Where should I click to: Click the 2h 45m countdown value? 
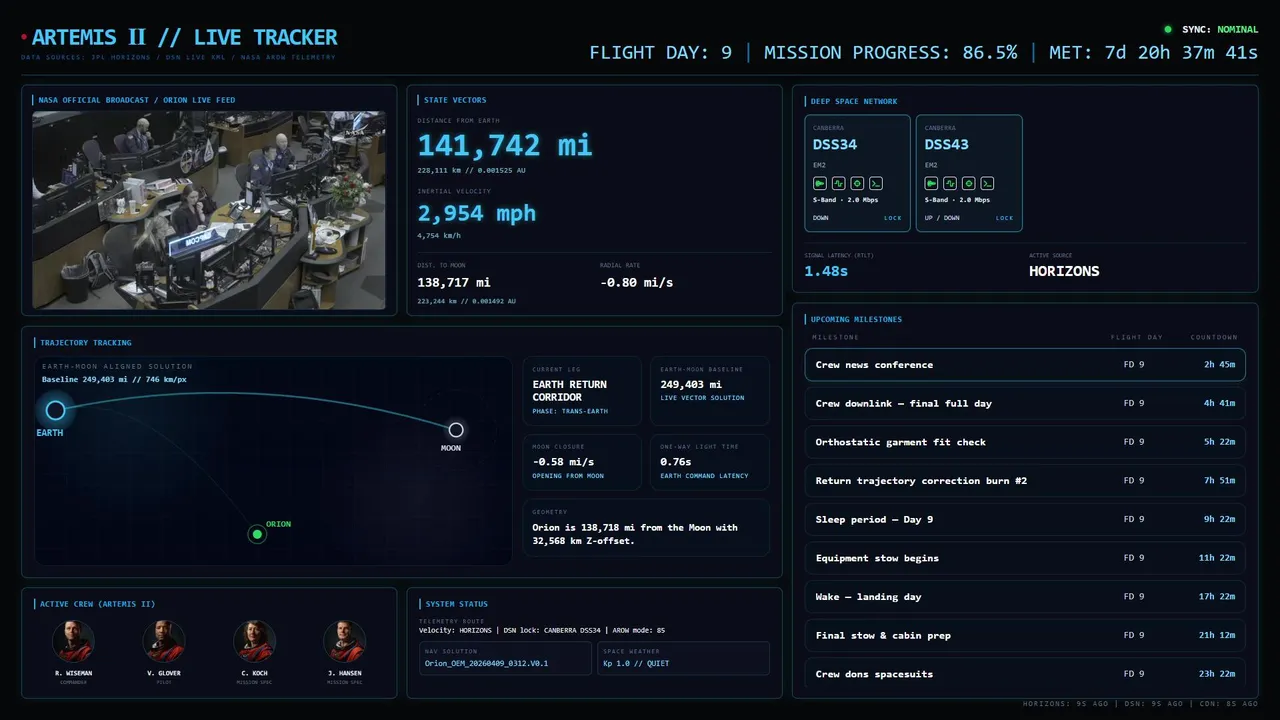click(1219, 365)
